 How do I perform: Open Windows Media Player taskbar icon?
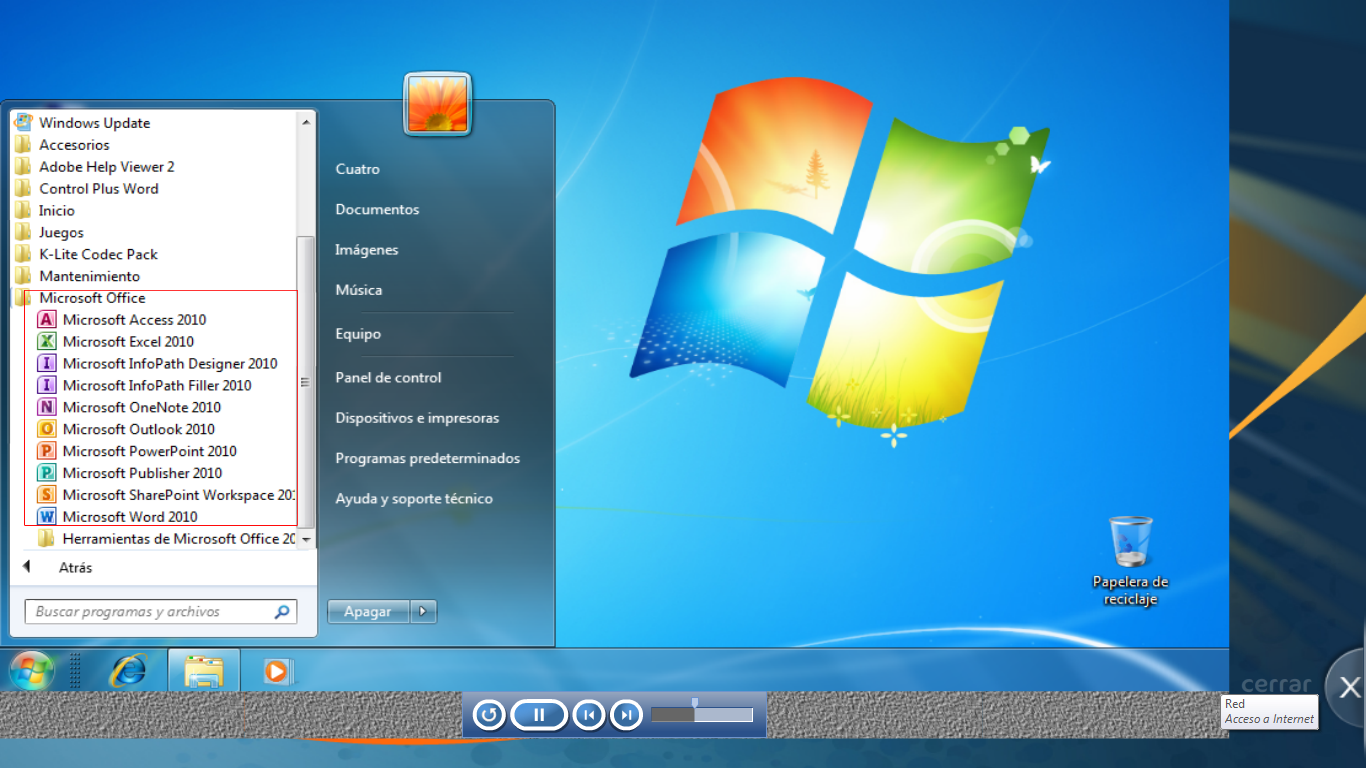(x=276, y=671)
